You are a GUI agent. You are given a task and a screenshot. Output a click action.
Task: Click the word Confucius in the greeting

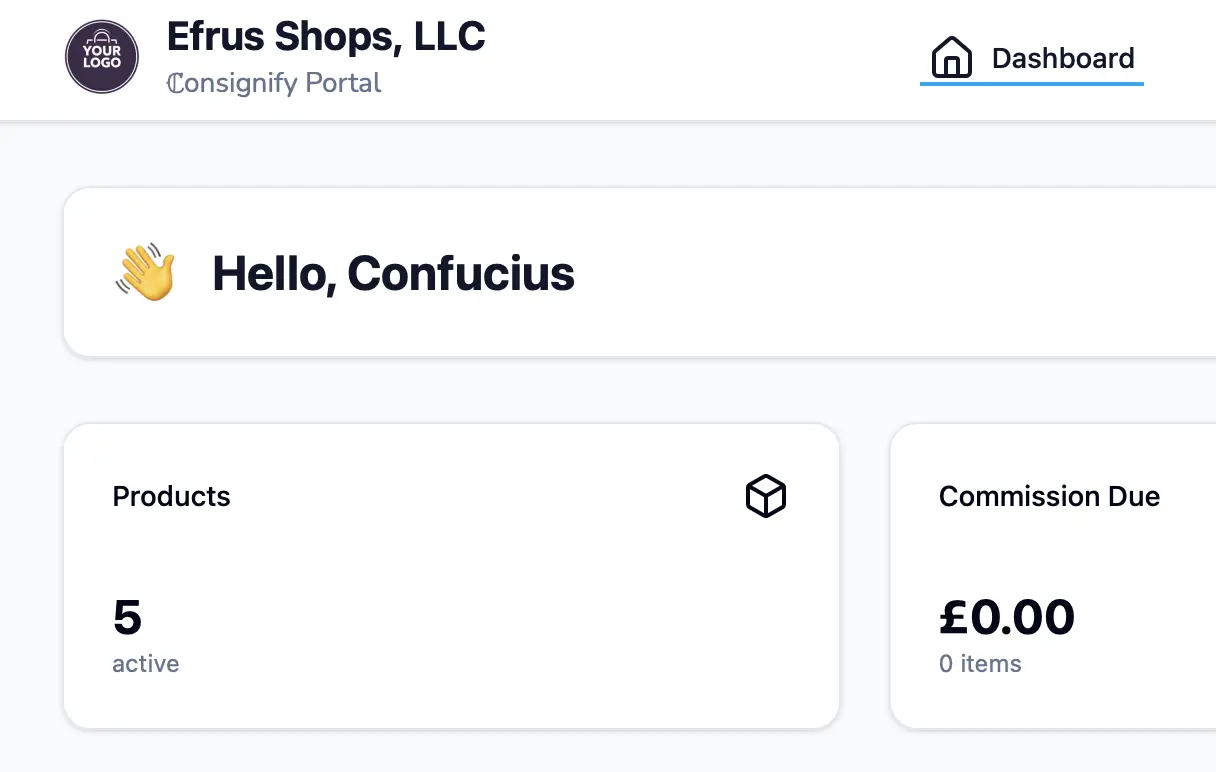[461, 273]
